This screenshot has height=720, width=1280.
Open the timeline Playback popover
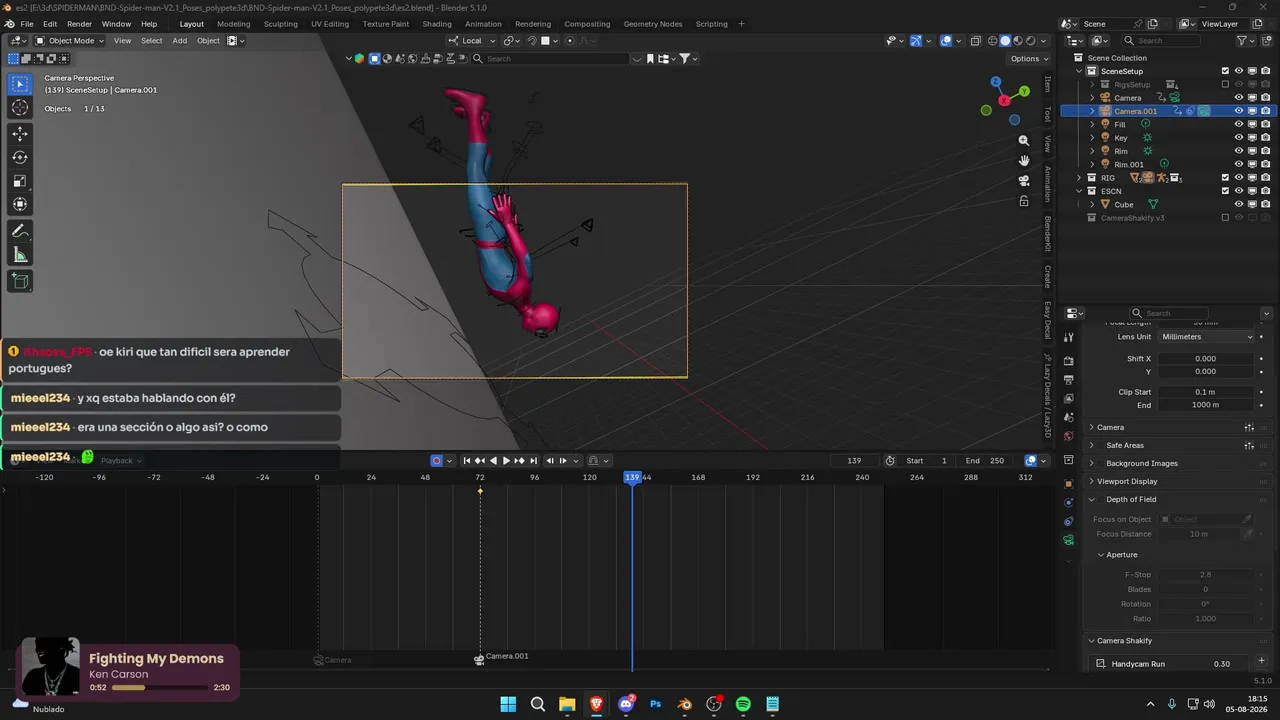point(120,461)
